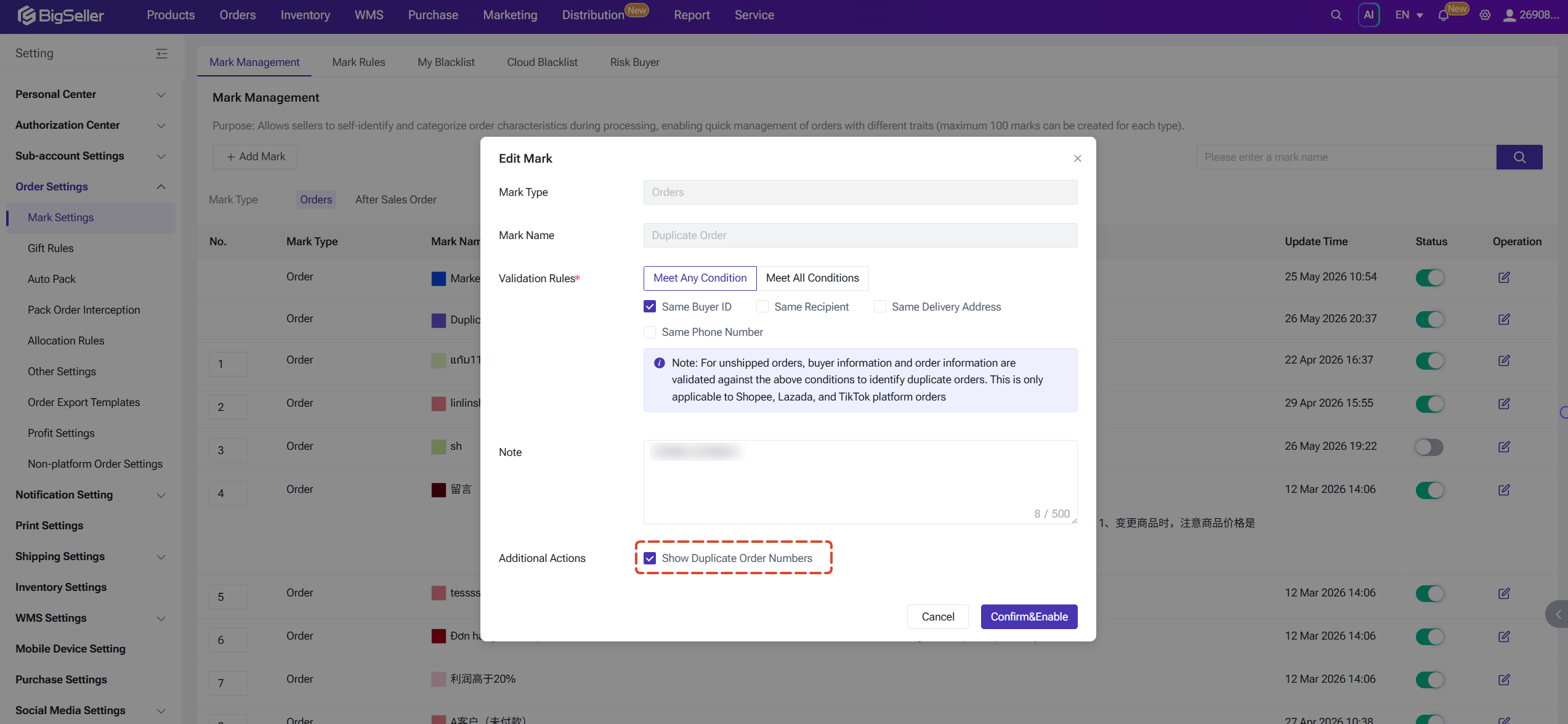
Task: Switch to My Blacklist tab
Action: (x=446, y=62)
